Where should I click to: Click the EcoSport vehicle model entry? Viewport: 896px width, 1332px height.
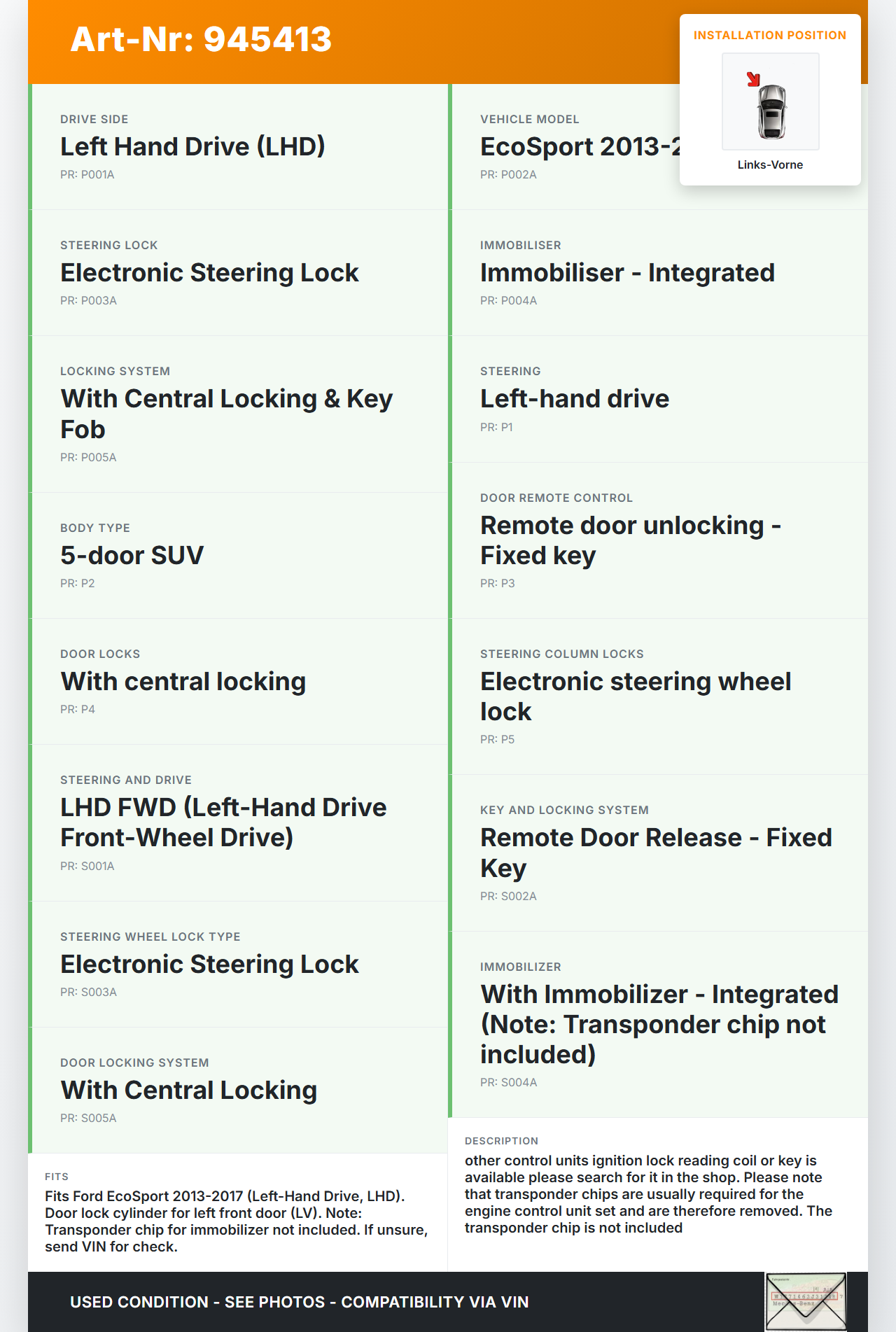tap(578, 147)
